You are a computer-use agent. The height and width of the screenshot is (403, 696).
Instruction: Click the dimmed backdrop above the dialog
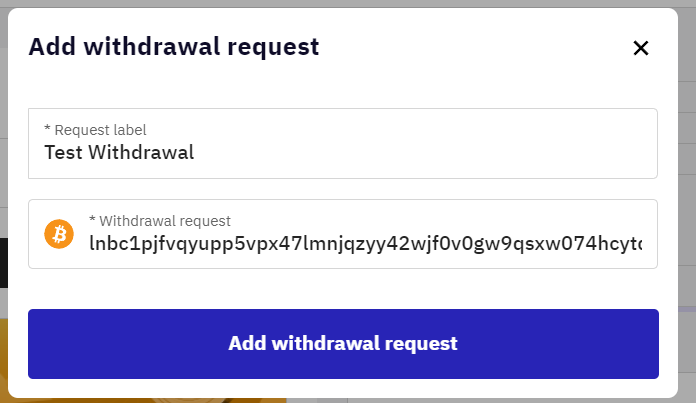click(x=348, y=4)
